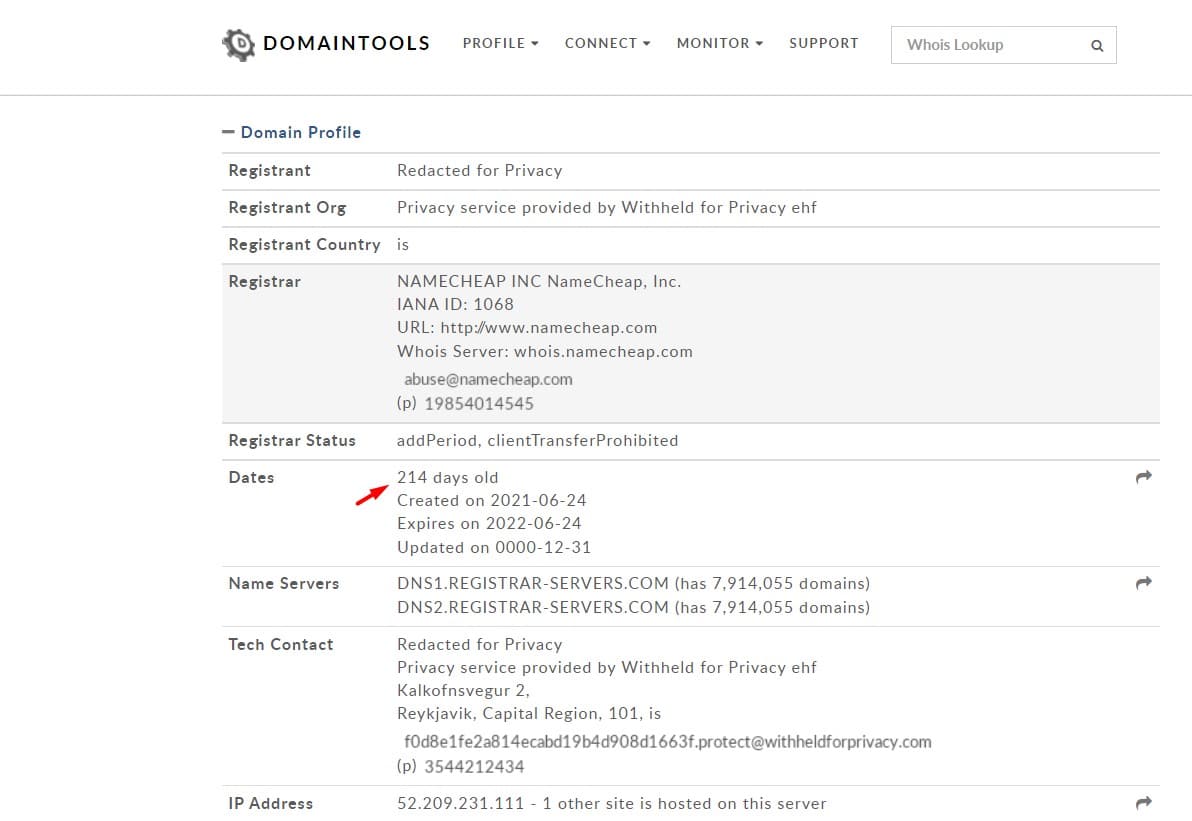Click the "Tech Contact" row label
Viewport: 1192px width, 821px height.
pos(281,645)
